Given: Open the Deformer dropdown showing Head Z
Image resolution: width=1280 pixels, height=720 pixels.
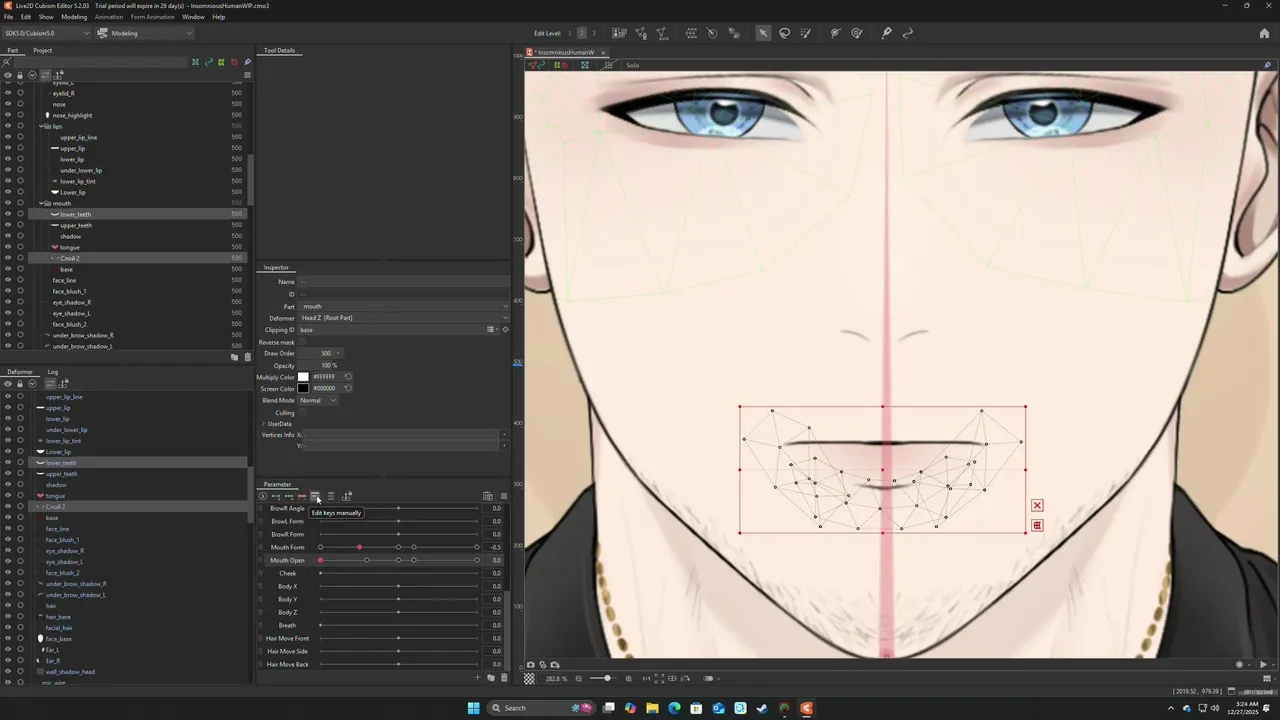Looking at the screenshot, I should (404, 318).
